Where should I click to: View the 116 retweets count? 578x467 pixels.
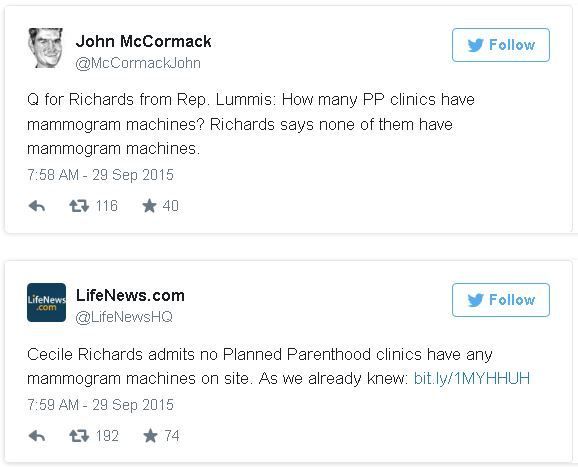[107, 206]
